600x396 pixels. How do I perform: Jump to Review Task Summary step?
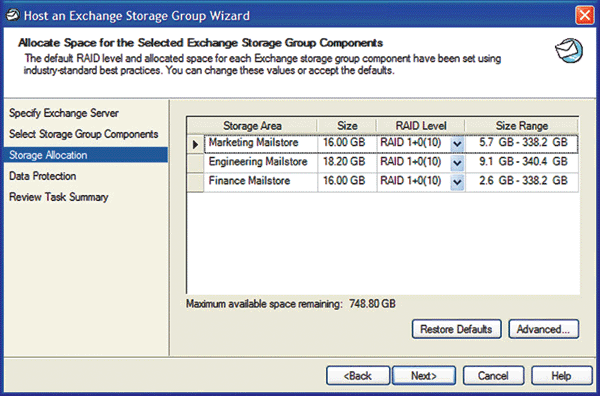coord(59,197)
